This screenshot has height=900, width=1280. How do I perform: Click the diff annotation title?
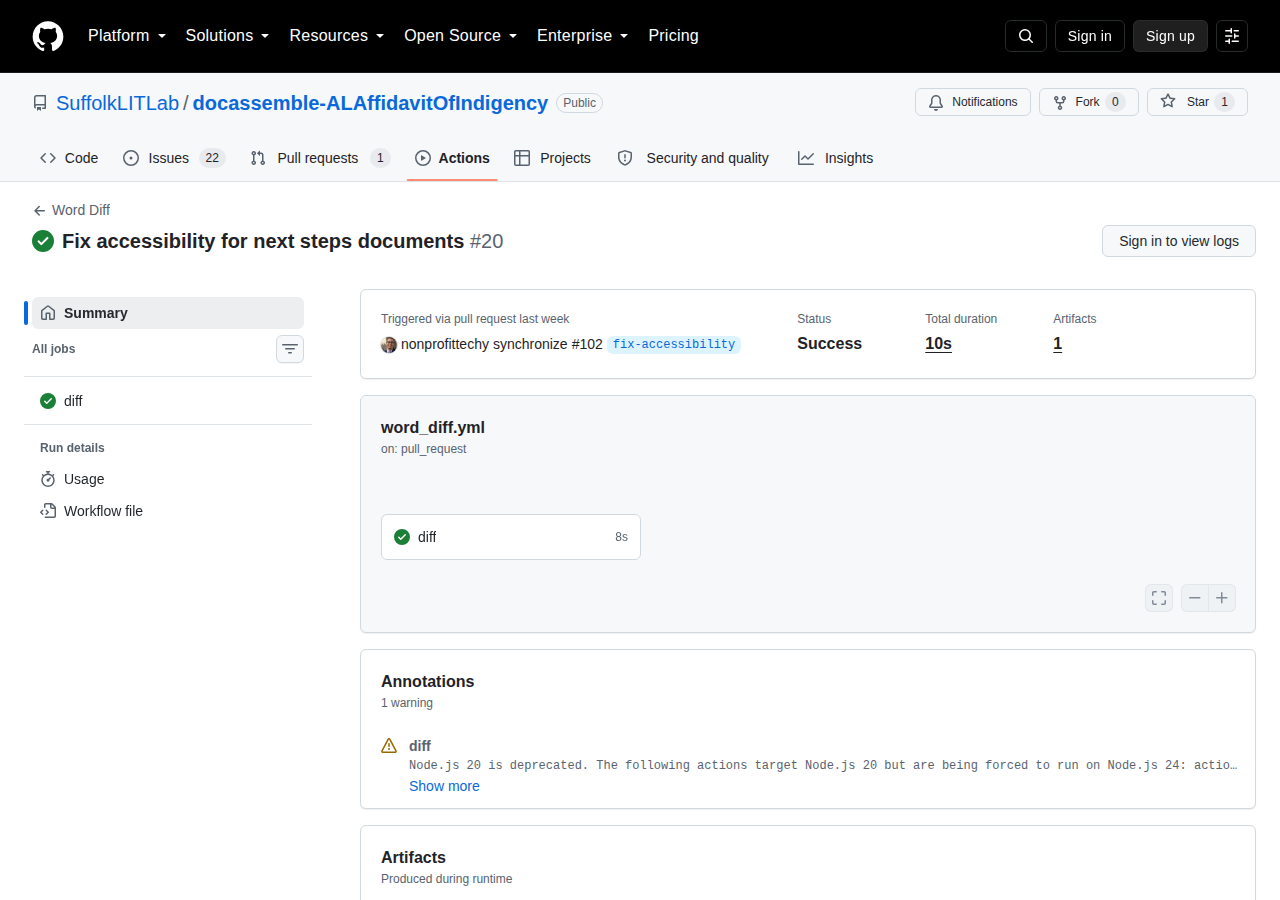click(x=420, y=746)
